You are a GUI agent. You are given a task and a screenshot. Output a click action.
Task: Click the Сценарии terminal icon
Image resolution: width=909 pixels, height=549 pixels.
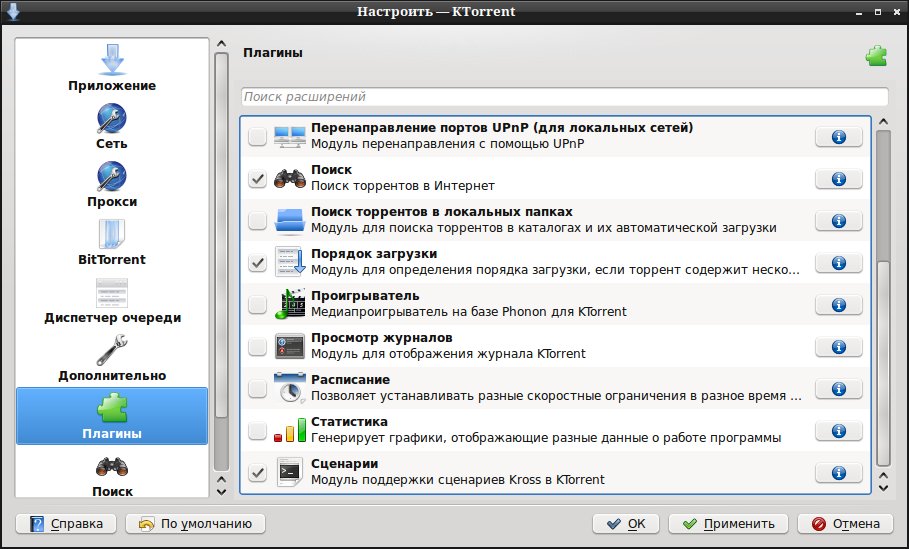289,472
